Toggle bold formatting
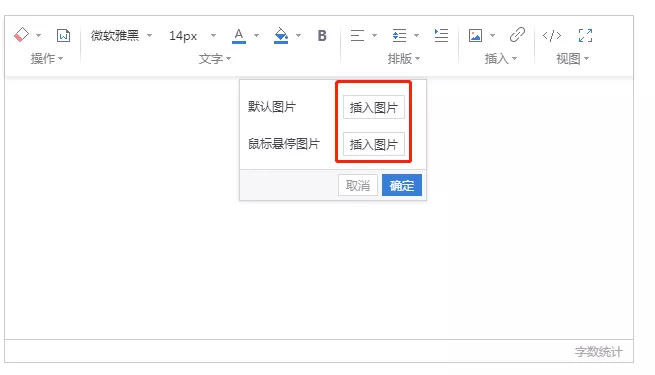The image size is (655, 375). [322, 35]
